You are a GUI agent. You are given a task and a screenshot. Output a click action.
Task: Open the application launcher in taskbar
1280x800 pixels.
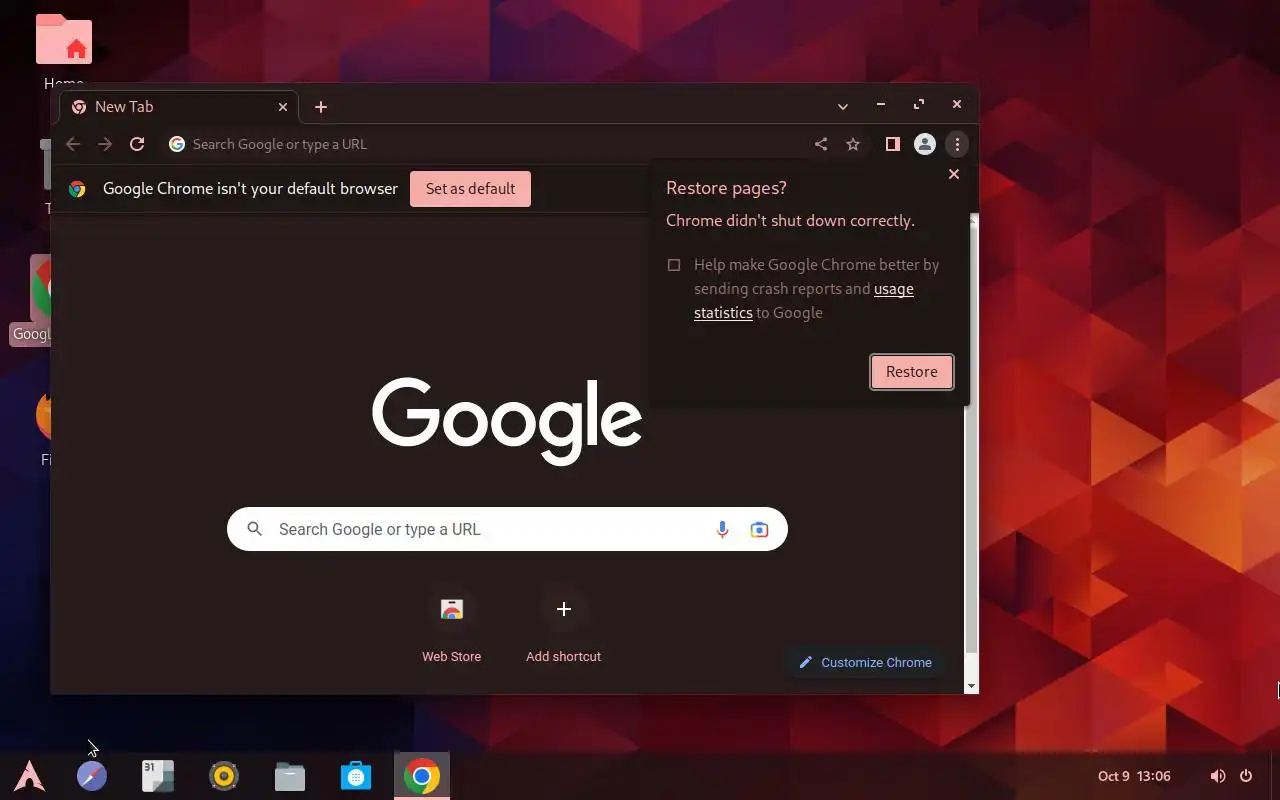click(x=29, y=776)
